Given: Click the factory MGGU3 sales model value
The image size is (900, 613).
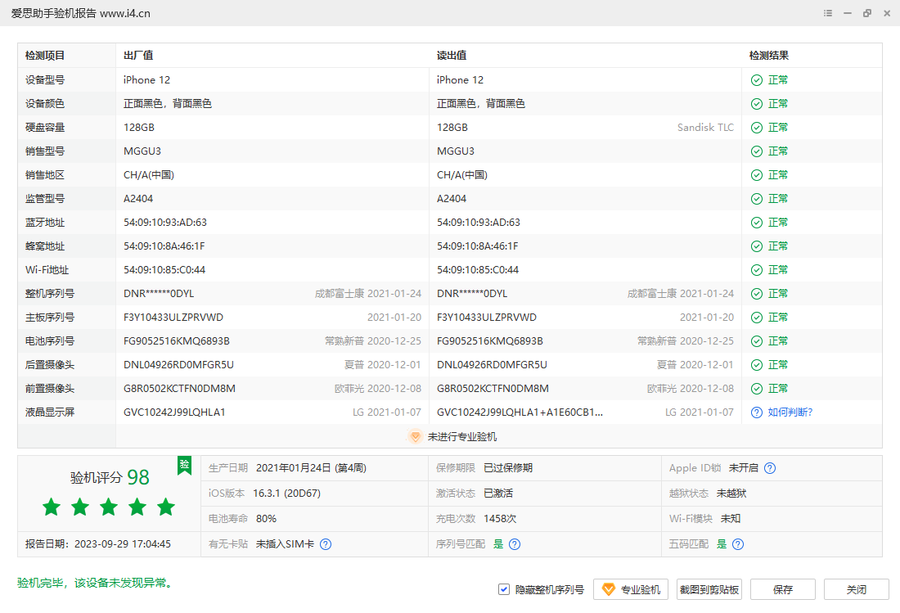Looking at the screenshot, I should (142, 152).
